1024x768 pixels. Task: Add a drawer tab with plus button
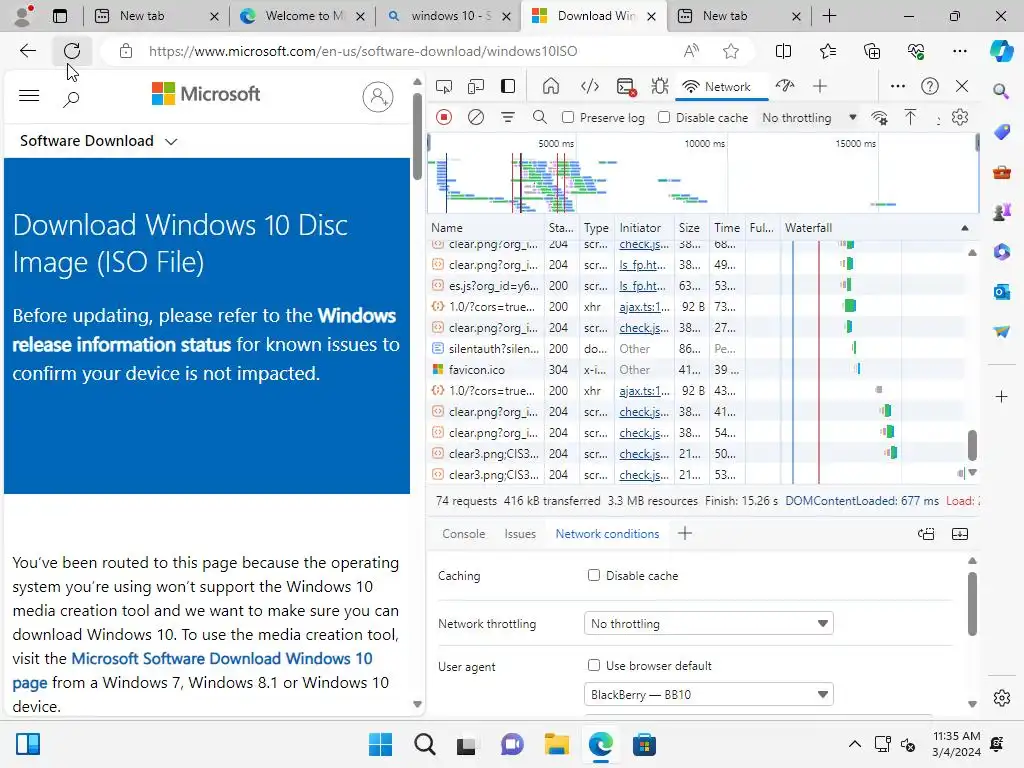(x=684, y=534)
